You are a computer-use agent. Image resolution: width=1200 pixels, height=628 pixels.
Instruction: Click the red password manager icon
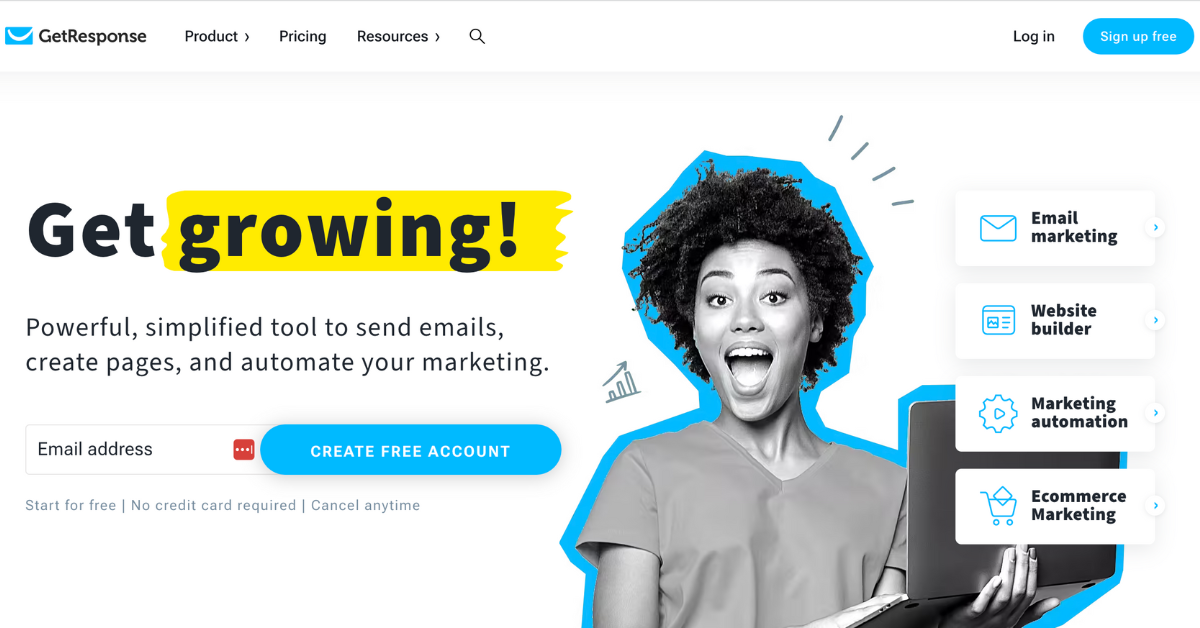(244, 450)
